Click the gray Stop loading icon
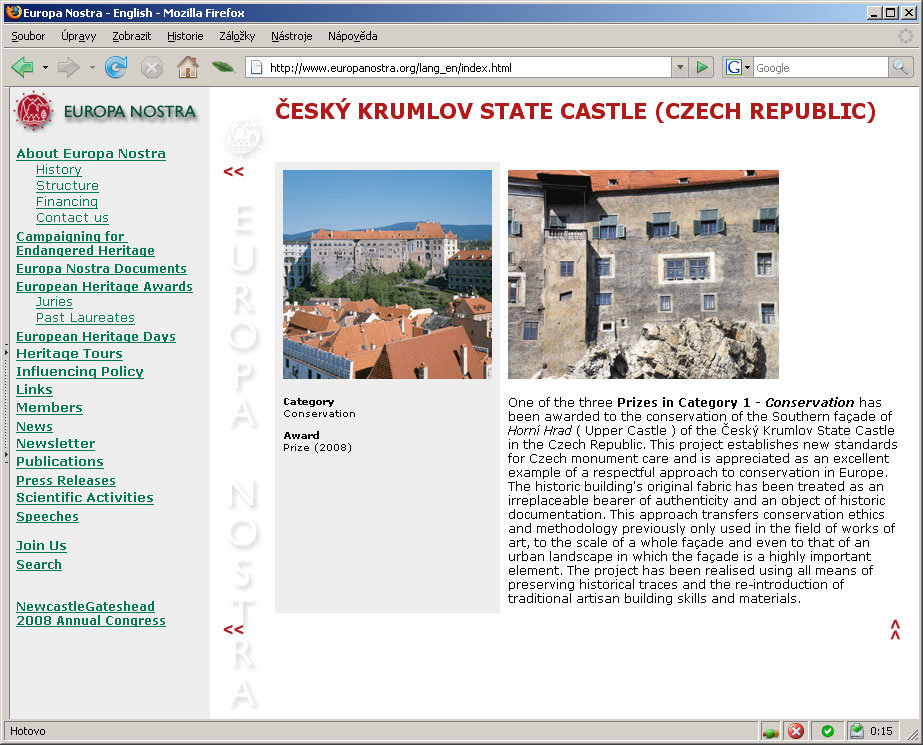This screenshot has height=745, width=923. coord(151,67)
